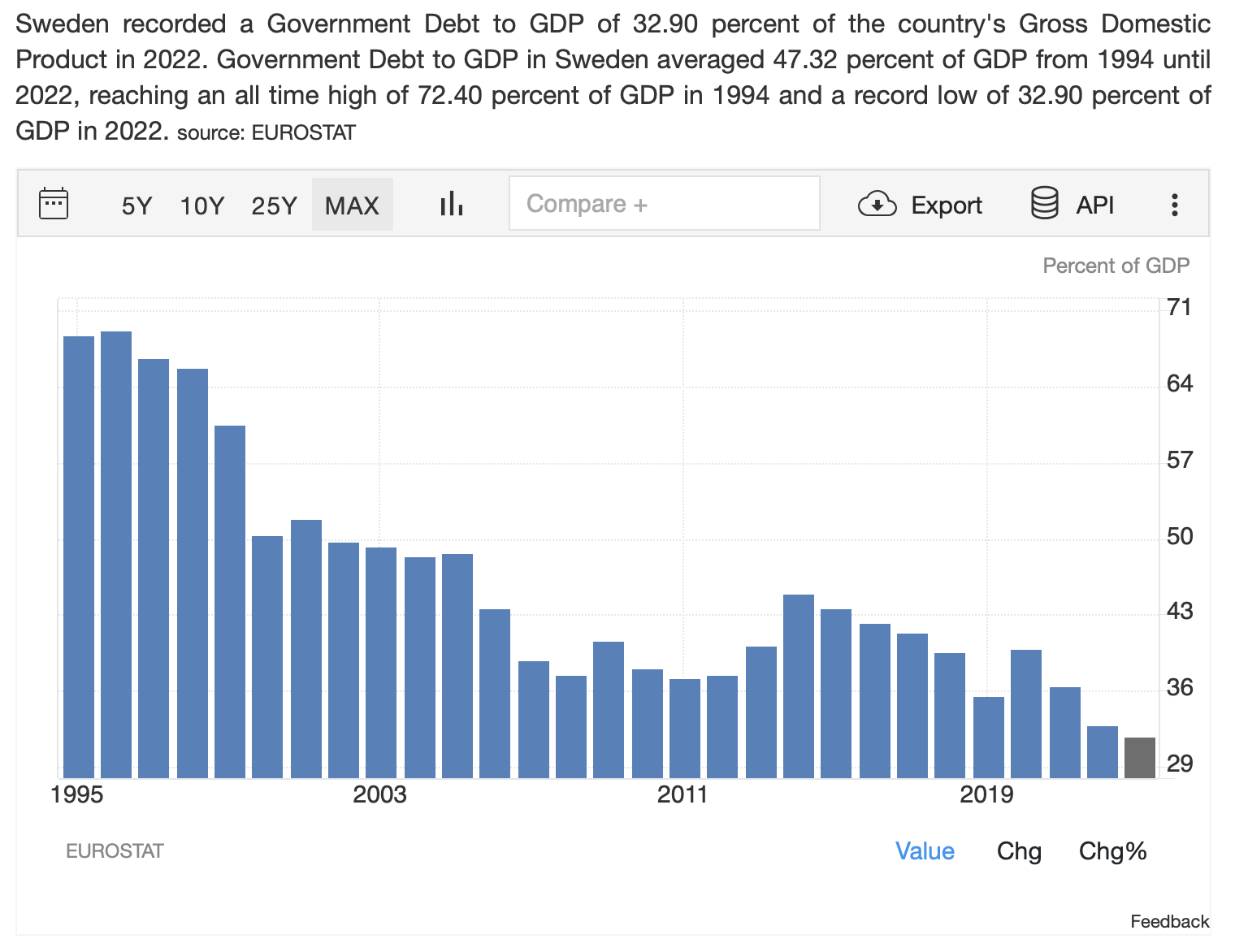The width and height of the screenshot is (1235, 952).
Task: Select the 5Y time range
Action: [x=136, y=206]
